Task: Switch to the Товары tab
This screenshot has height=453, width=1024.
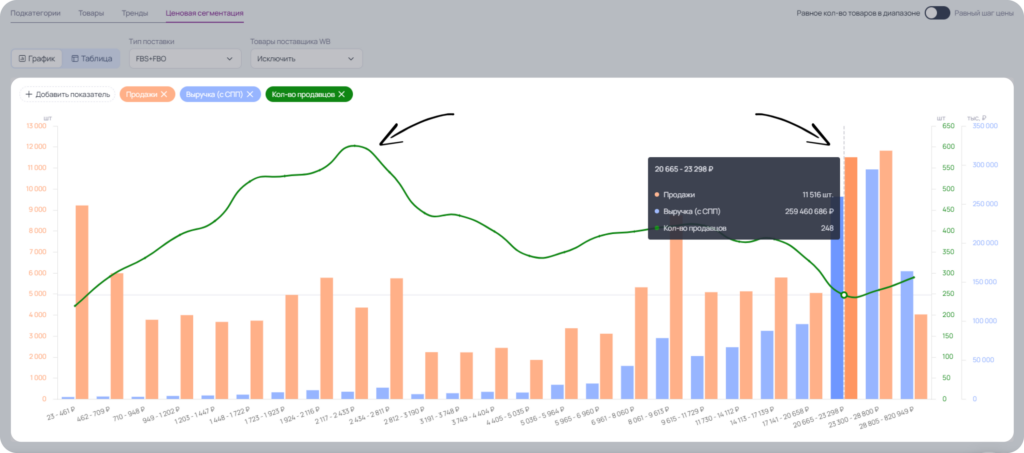Action: click(91, 13)
